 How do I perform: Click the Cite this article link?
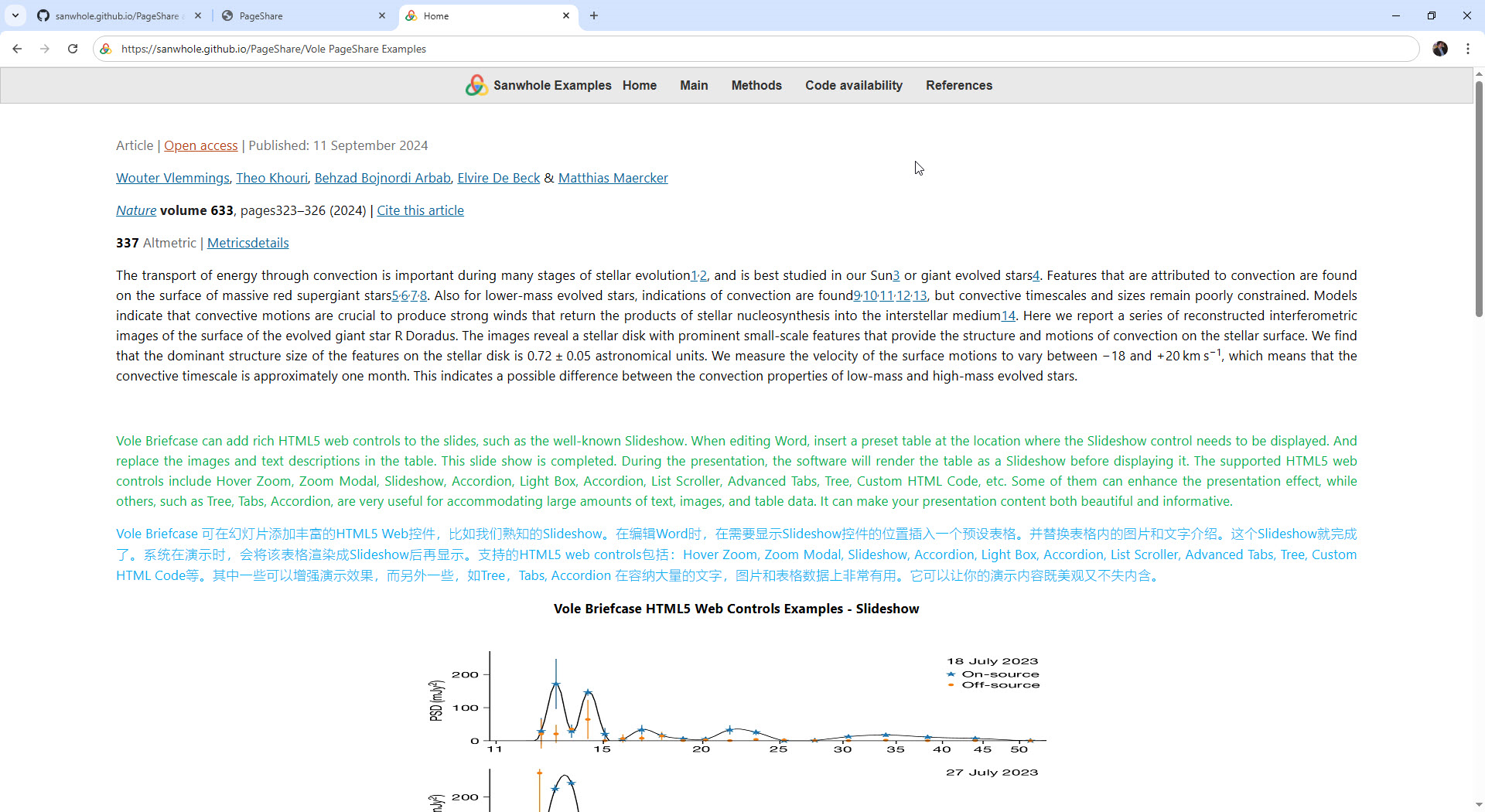click(420, 210)
